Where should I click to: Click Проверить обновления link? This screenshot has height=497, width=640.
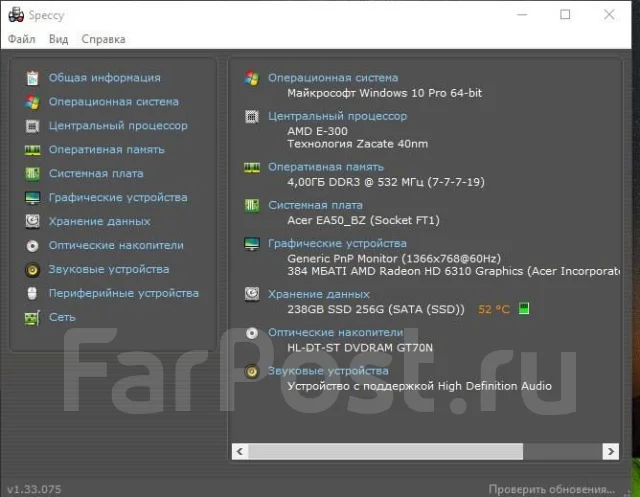551,488
